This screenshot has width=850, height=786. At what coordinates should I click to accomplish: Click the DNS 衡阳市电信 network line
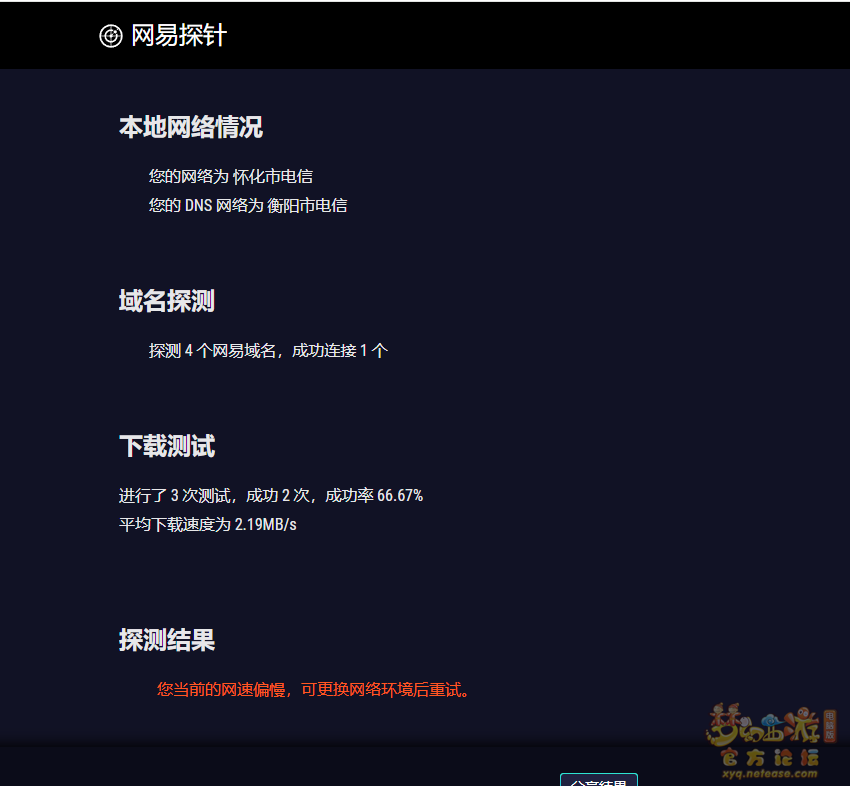coord(248,206)
